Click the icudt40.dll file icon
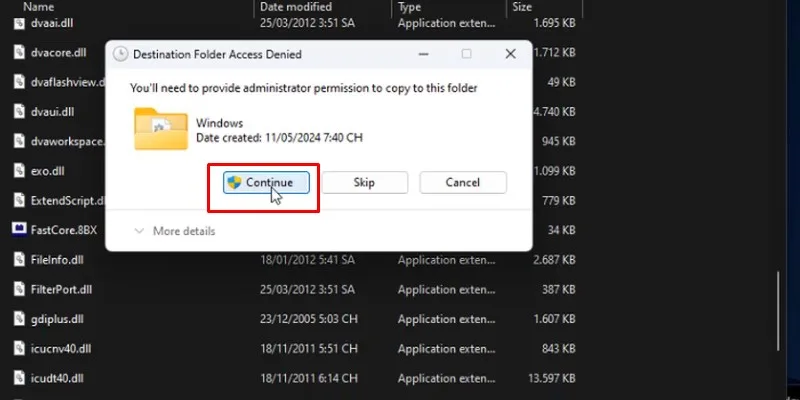 (x=20, y=378)
